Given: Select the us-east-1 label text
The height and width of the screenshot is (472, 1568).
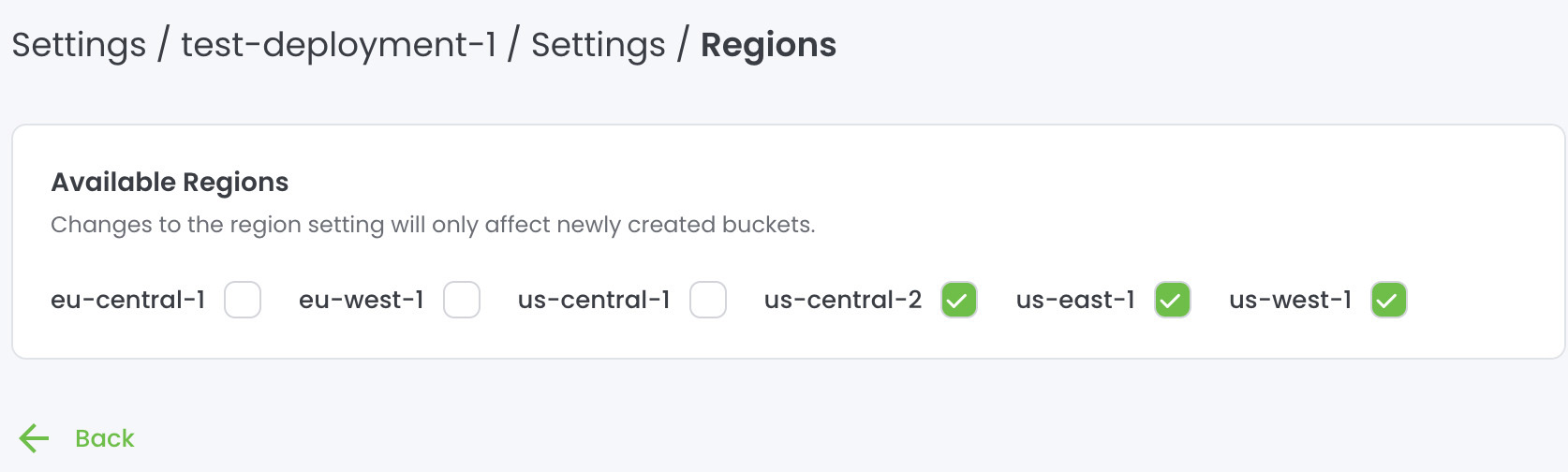Looking at the screenshot, I should [x=1075, y=300].
